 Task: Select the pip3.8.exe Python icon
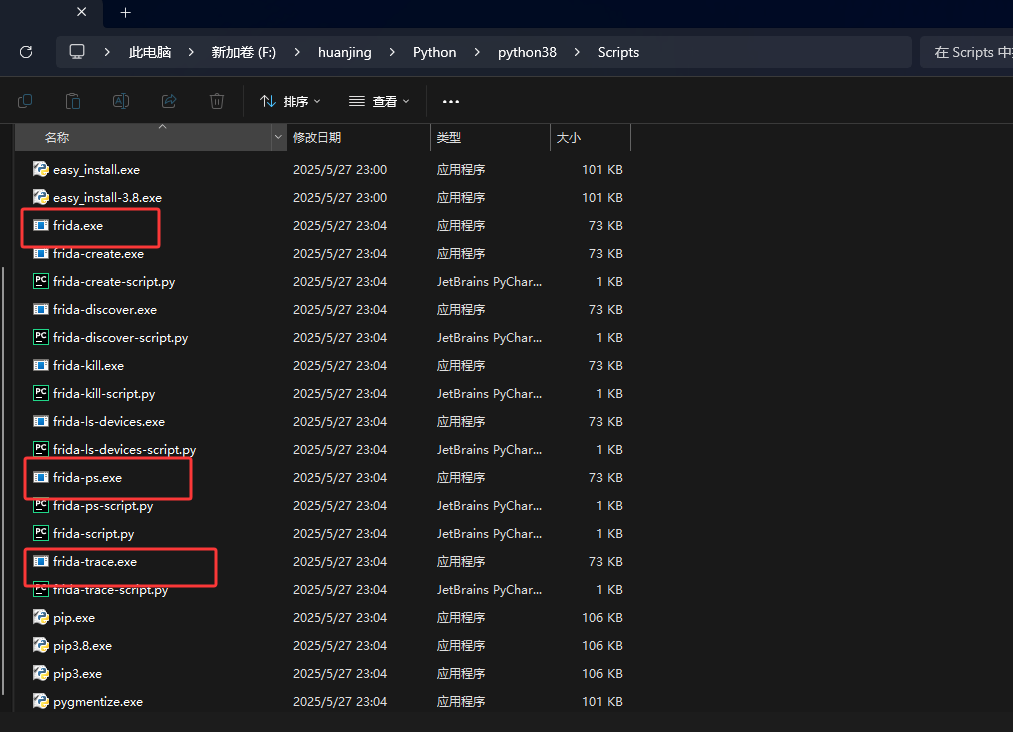pyautogui.click(x=41, y=645)
